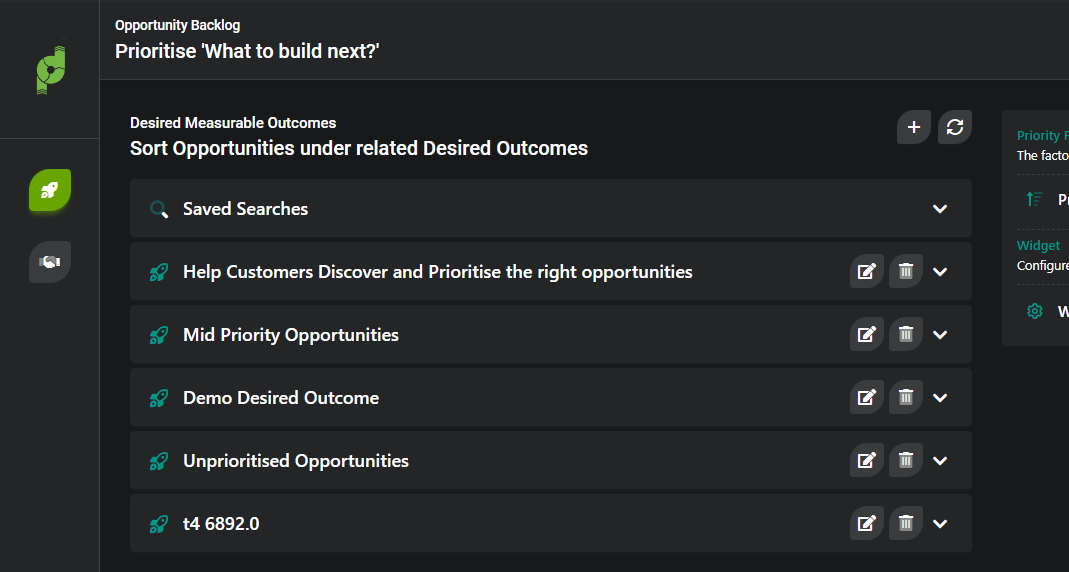1069x572 pixels.
Task: Click the app logo at top left
Action: coord(50,70)
